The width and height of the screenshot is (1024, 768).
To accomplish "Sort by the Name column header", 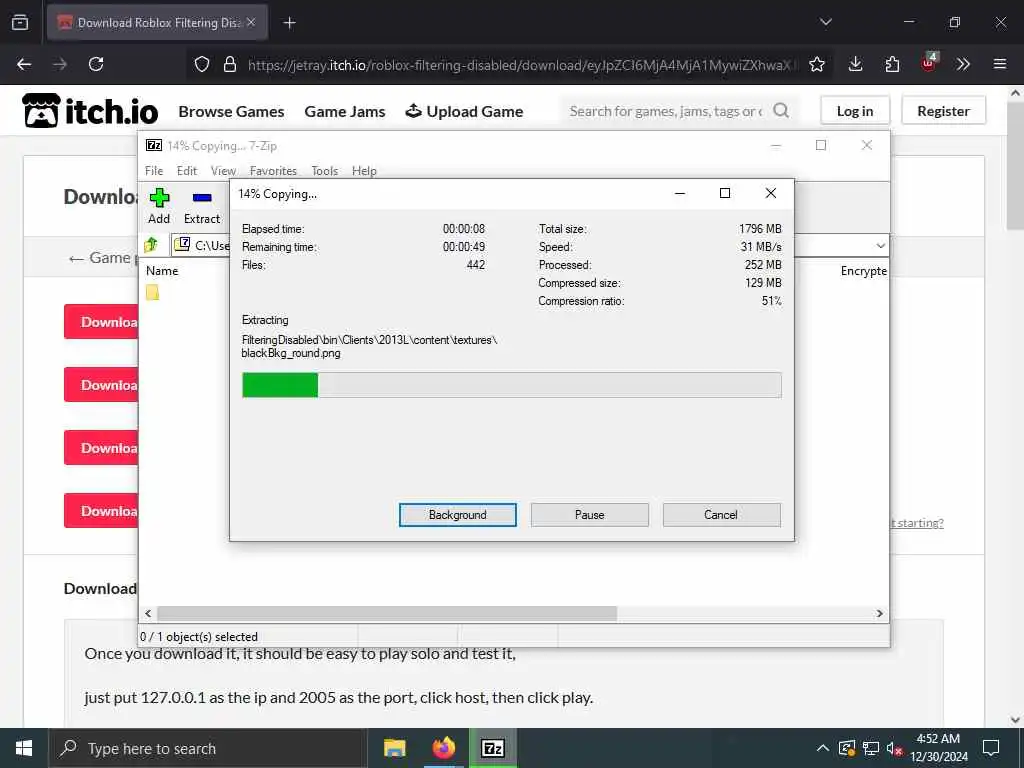I will click(163, 270).
